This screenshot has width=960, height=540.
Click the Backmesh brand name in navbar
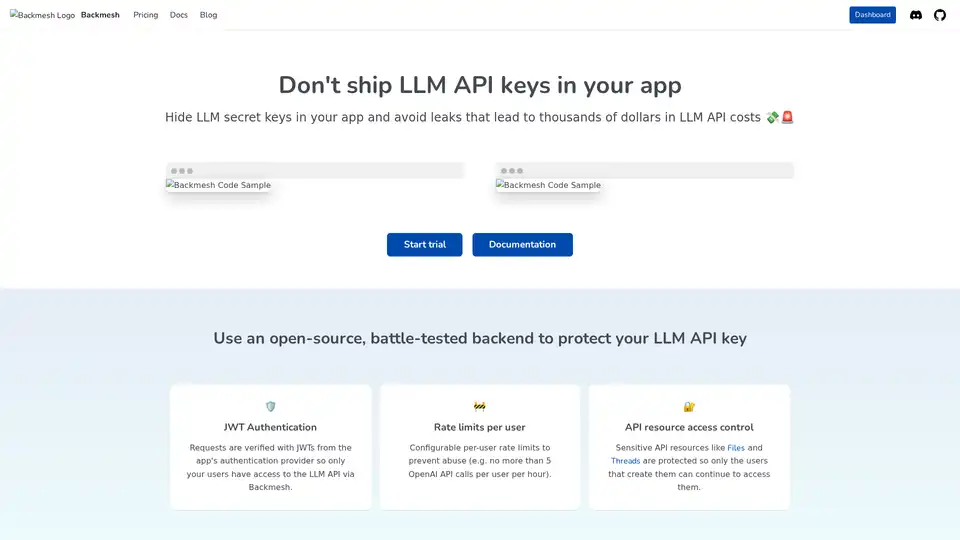100,15
